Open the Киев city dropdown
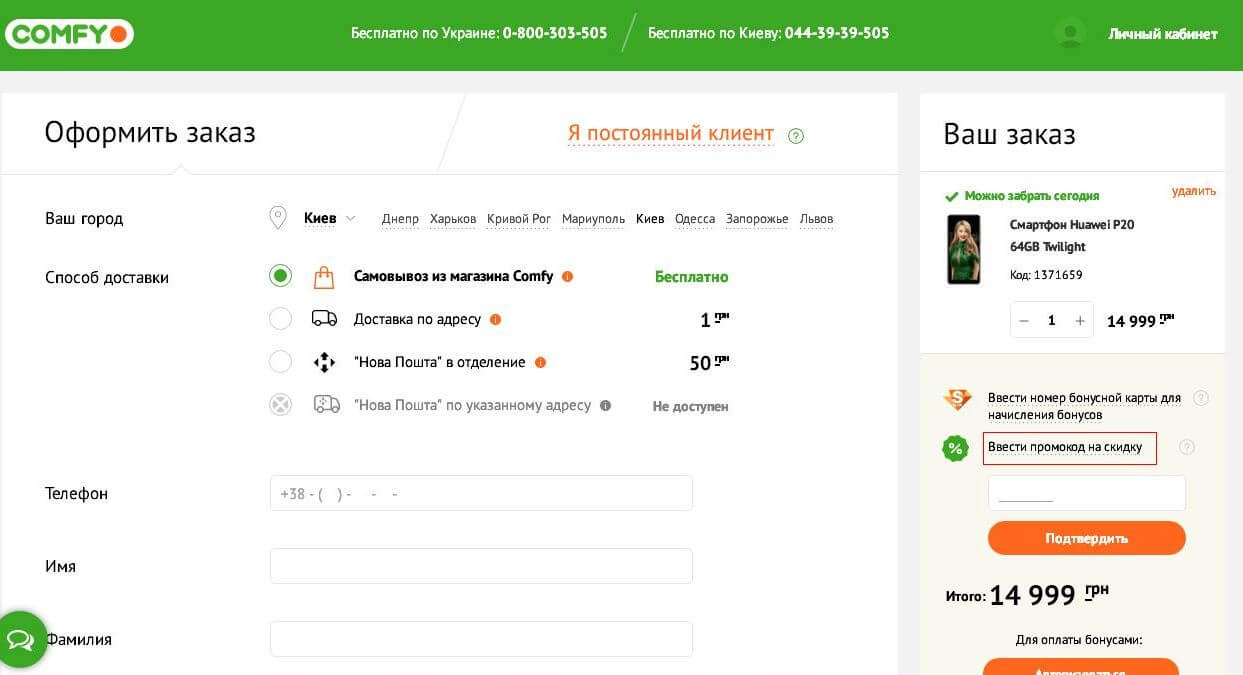 tap(329, 218)
